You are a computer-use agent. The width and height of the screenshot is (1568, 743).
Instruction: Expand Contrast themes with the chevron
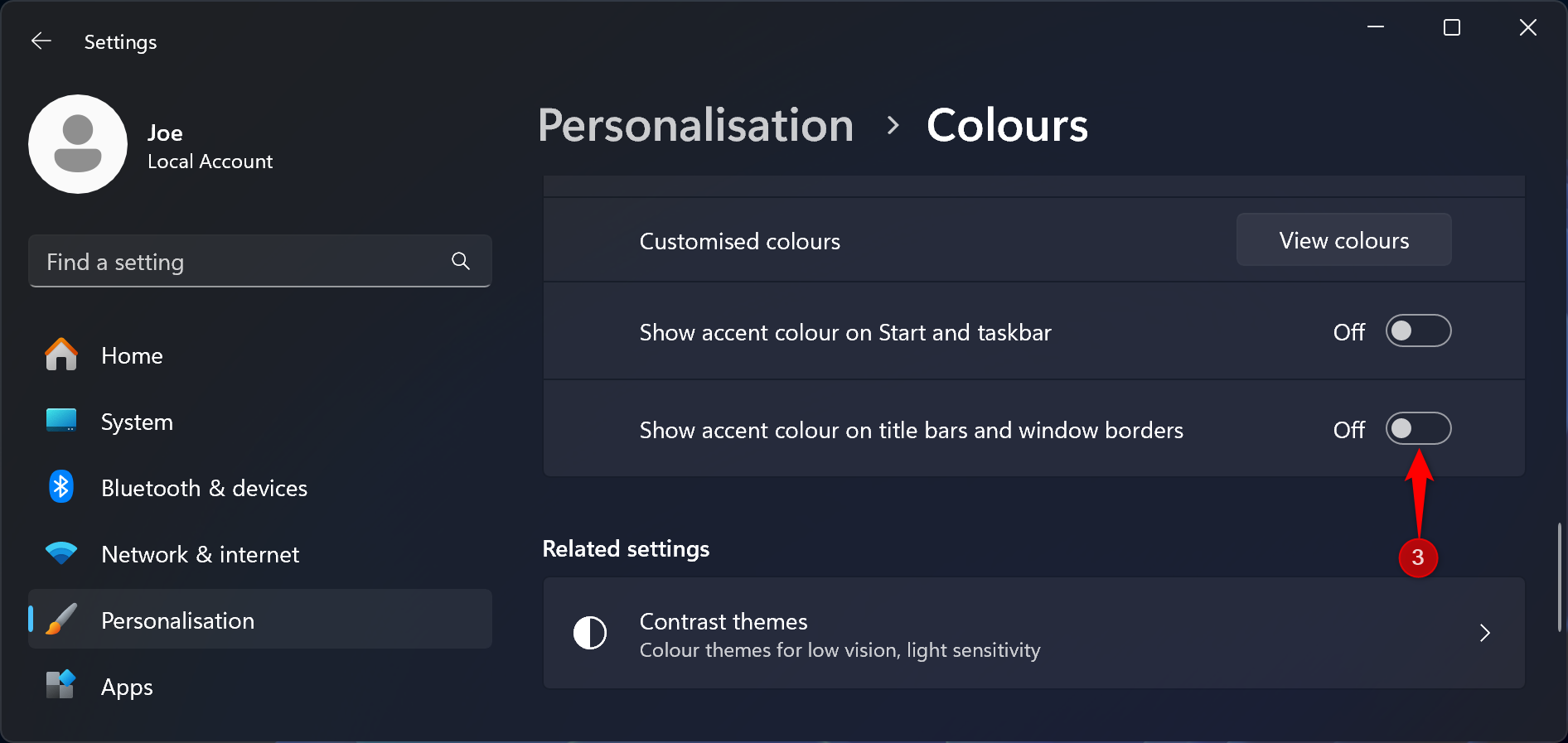(1484, 634)
